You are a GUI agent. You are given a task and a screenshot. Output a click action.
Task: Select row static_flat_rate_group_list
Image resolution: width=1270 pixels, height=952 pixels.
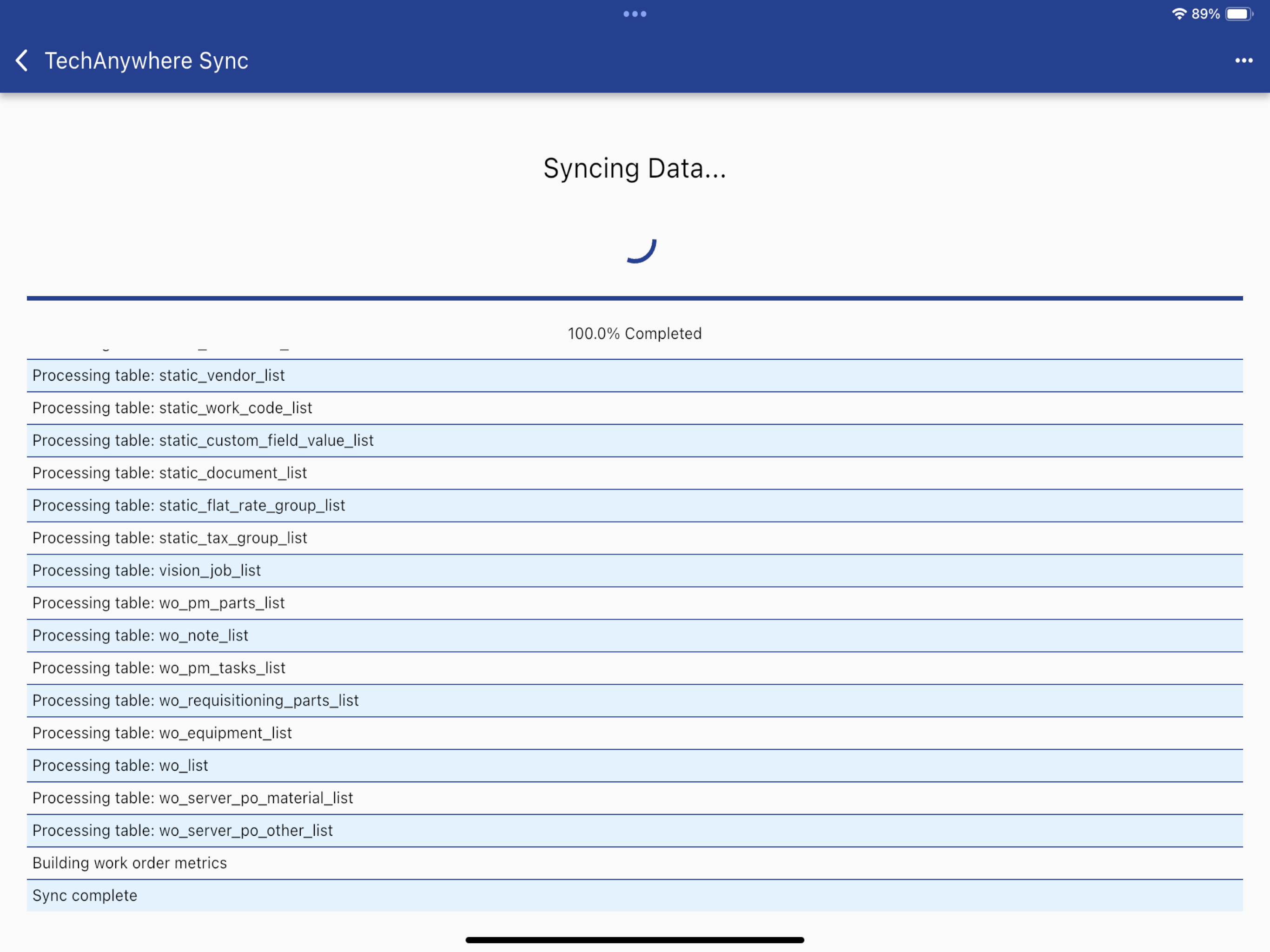635,505
